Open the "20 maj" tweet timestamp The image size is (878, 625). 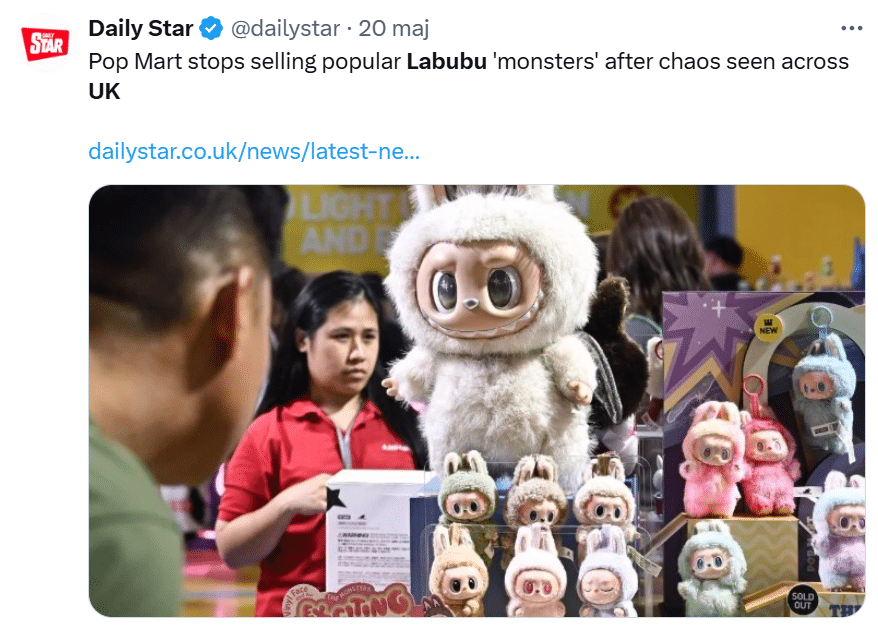(x=394, y=29)
